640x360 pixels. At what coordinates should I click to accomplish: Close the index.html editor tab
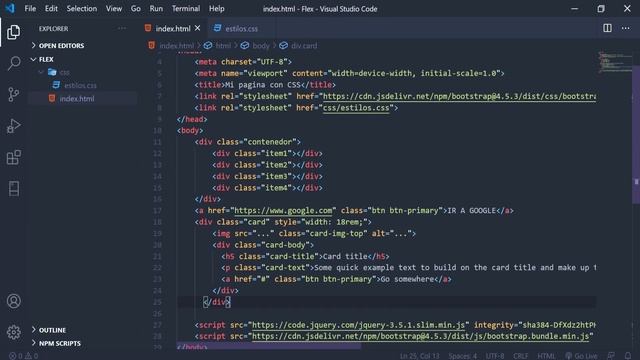coord(198,28)
